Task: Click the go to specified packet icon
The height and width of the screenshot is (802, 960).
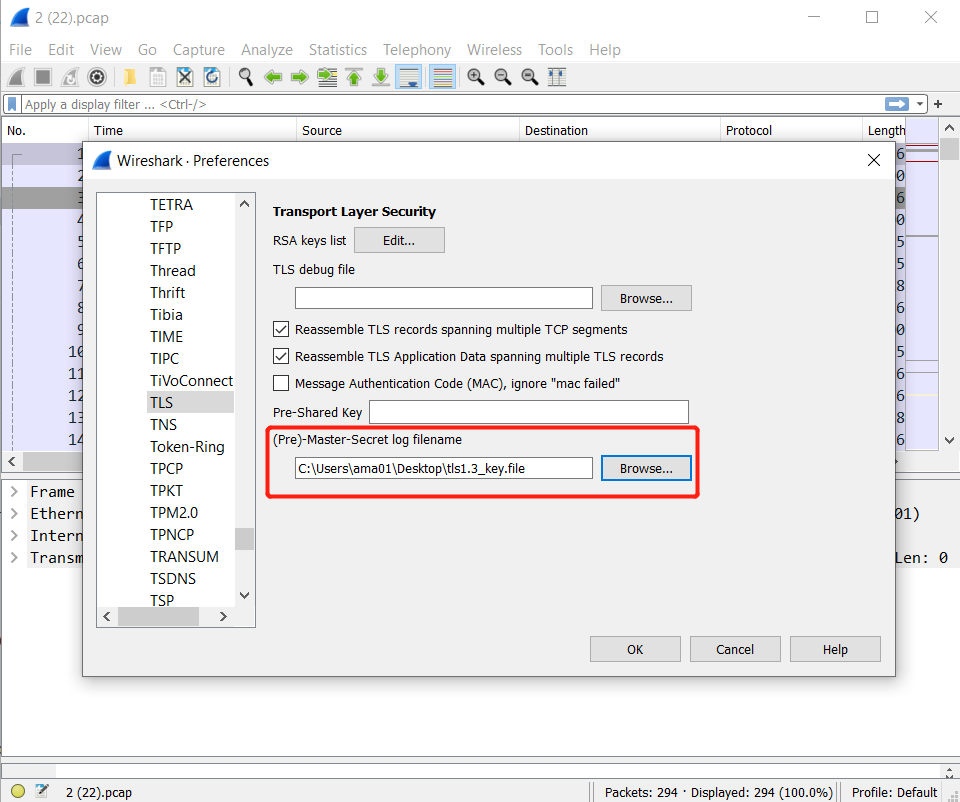Action: (327, 77)
